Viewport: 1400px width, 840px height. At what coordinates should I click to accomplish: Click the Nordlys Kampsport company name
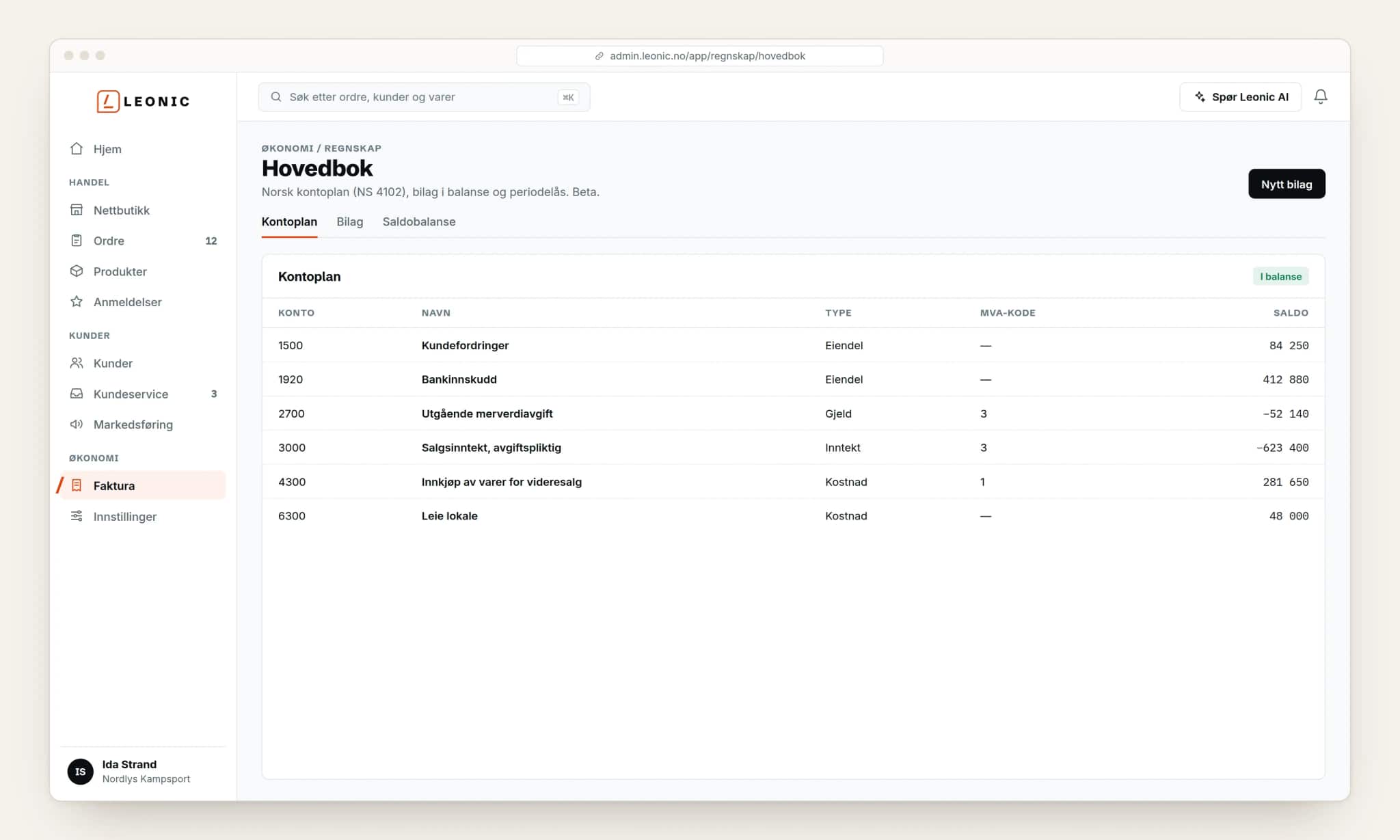pyautogui.click(x=146, y=779)
